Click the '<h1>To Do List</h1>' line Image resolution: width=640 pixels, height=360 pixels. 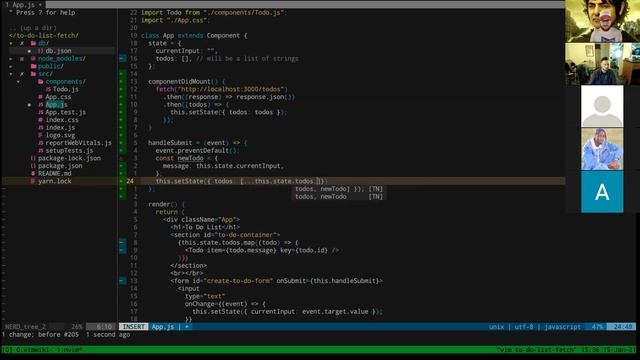205,227
